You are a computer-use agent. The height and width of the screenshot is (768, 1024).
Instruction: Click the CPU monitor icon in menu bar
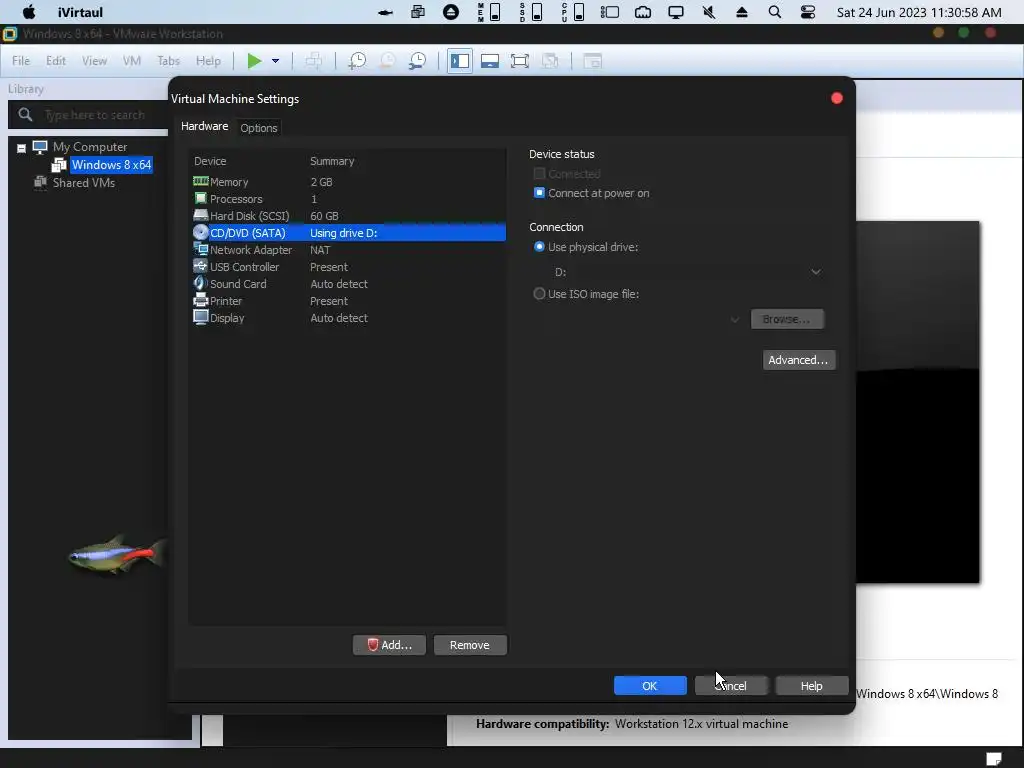pos(573,12)
